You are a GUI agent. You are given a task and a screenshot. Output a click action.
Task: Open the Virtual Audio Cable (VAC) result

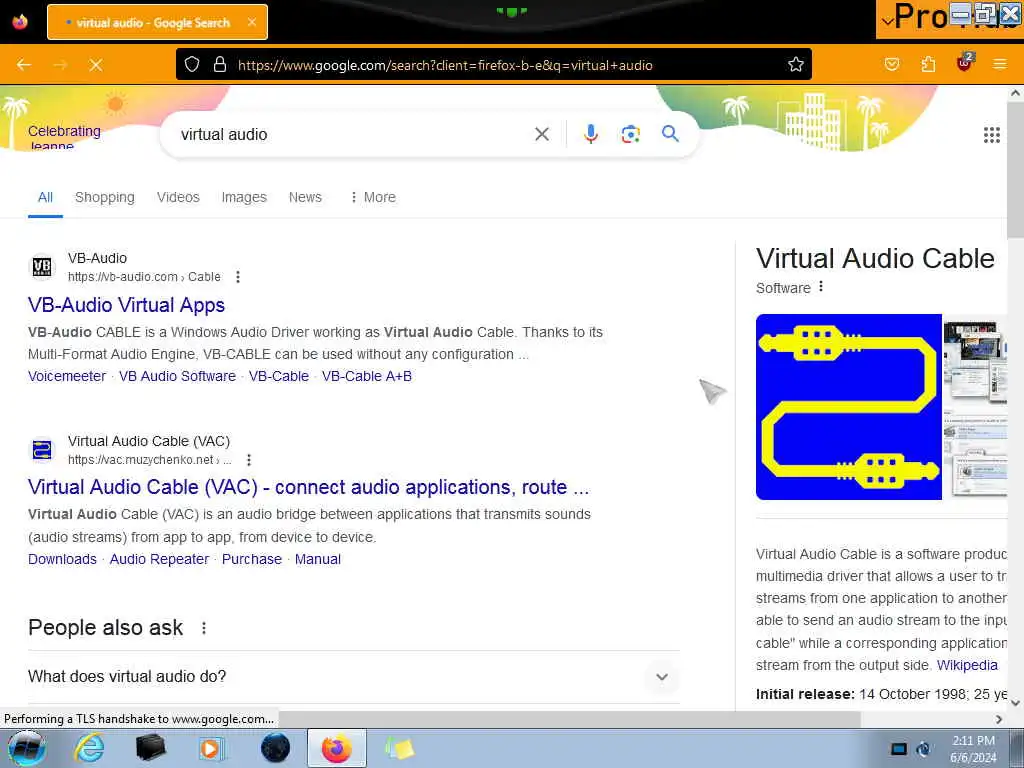pyautogui.click(x=308, y=487)
